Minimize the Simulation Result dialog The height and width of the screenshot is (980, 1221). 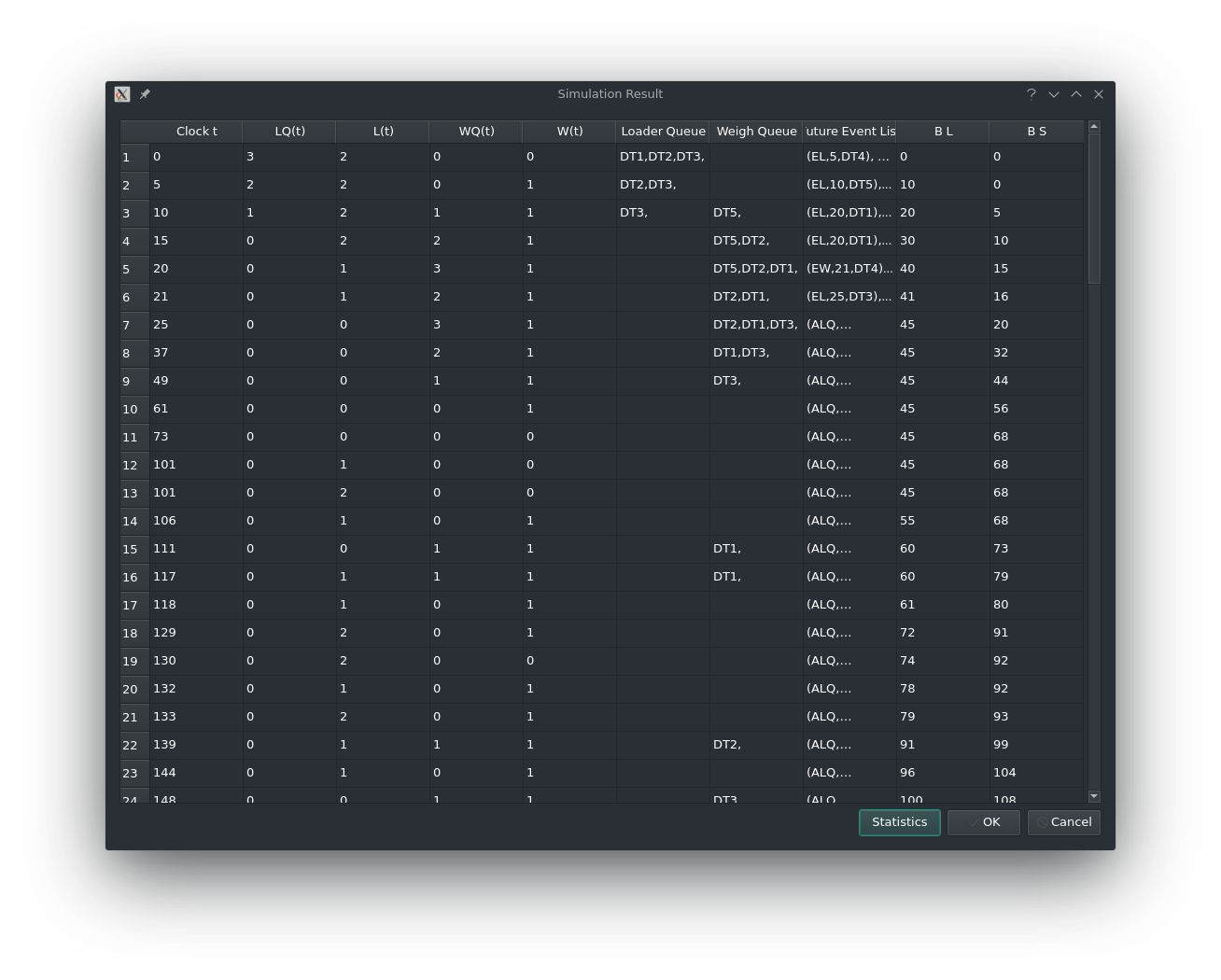1054,94
